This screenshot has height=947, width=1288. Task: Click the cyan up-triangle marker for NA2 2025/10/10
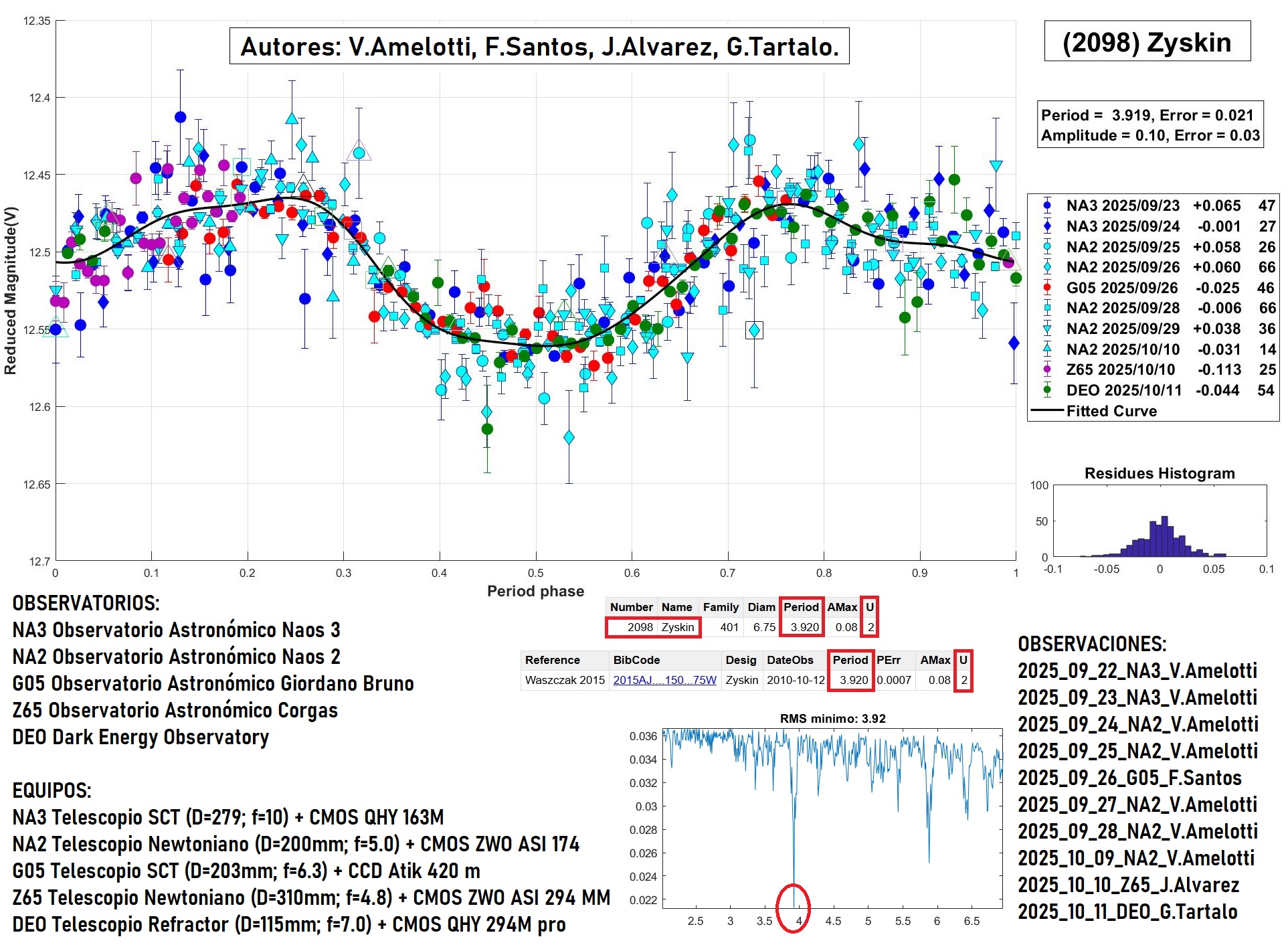[x=1047, y=349]
